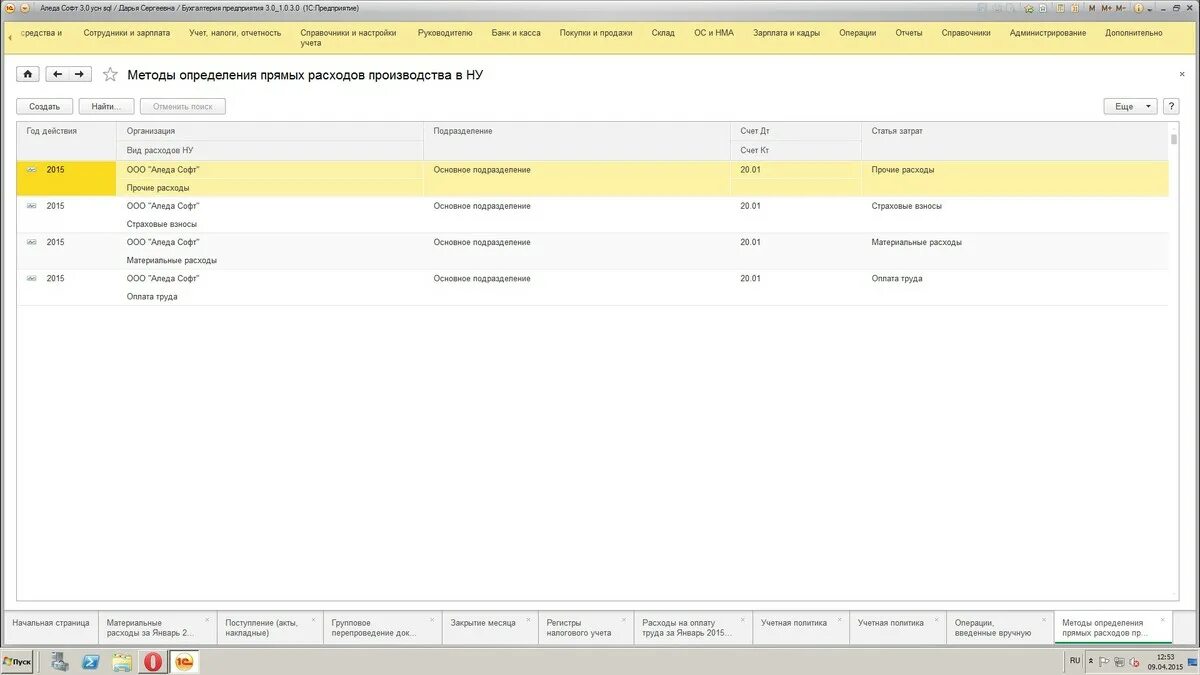The width and height of the screenshot is (1200, 675).
Task: Click the row icon for Оплата труда record
Action: pos(31,278)
